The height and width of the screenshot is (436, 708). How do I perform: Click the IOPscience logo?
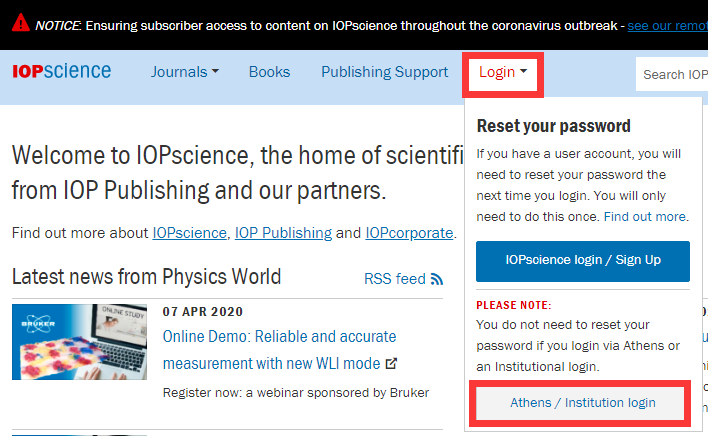click(x=62, y=72)
